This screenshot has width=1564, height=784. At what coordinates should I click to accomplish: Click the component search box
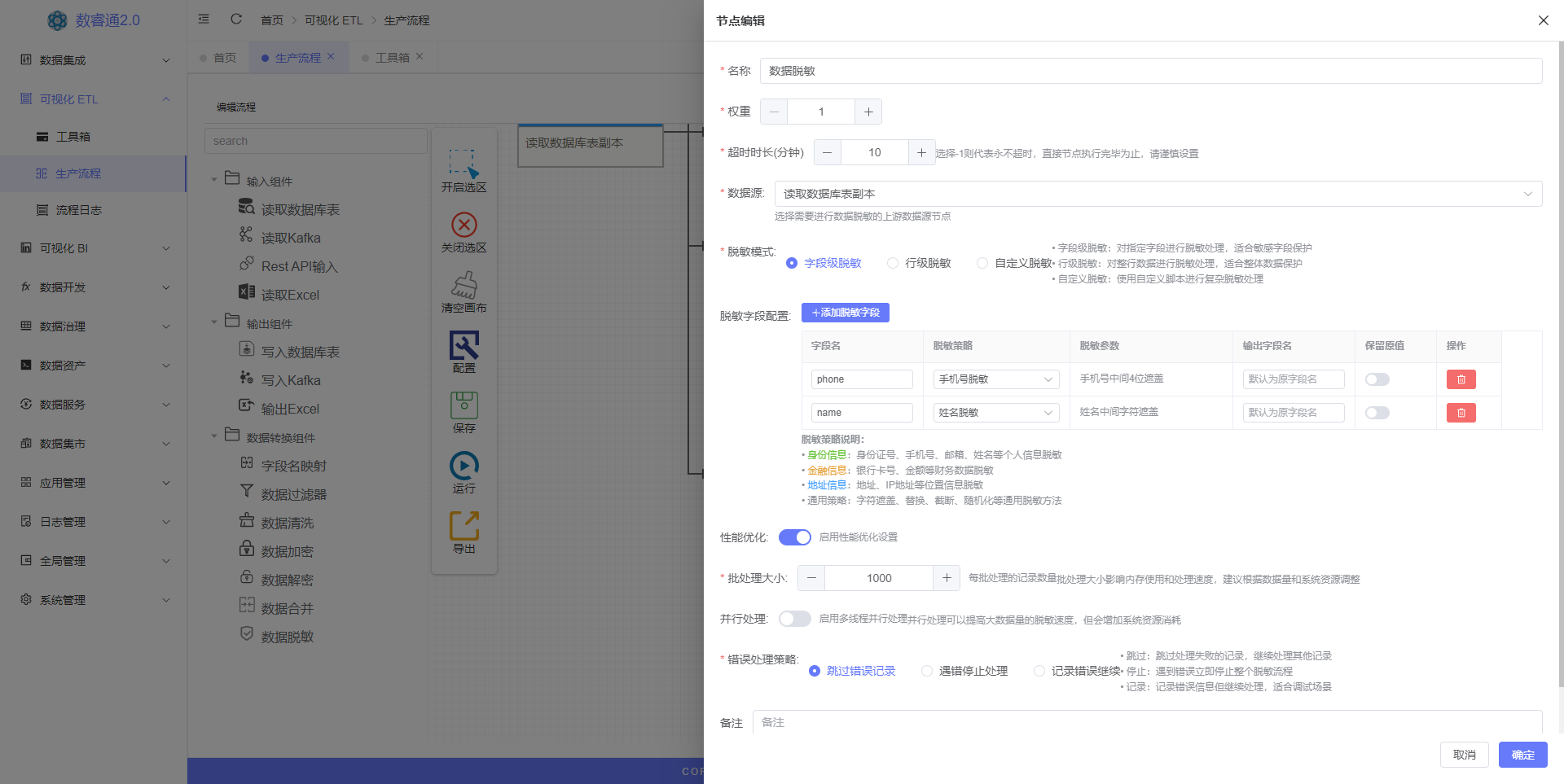[x=315, y=141]
